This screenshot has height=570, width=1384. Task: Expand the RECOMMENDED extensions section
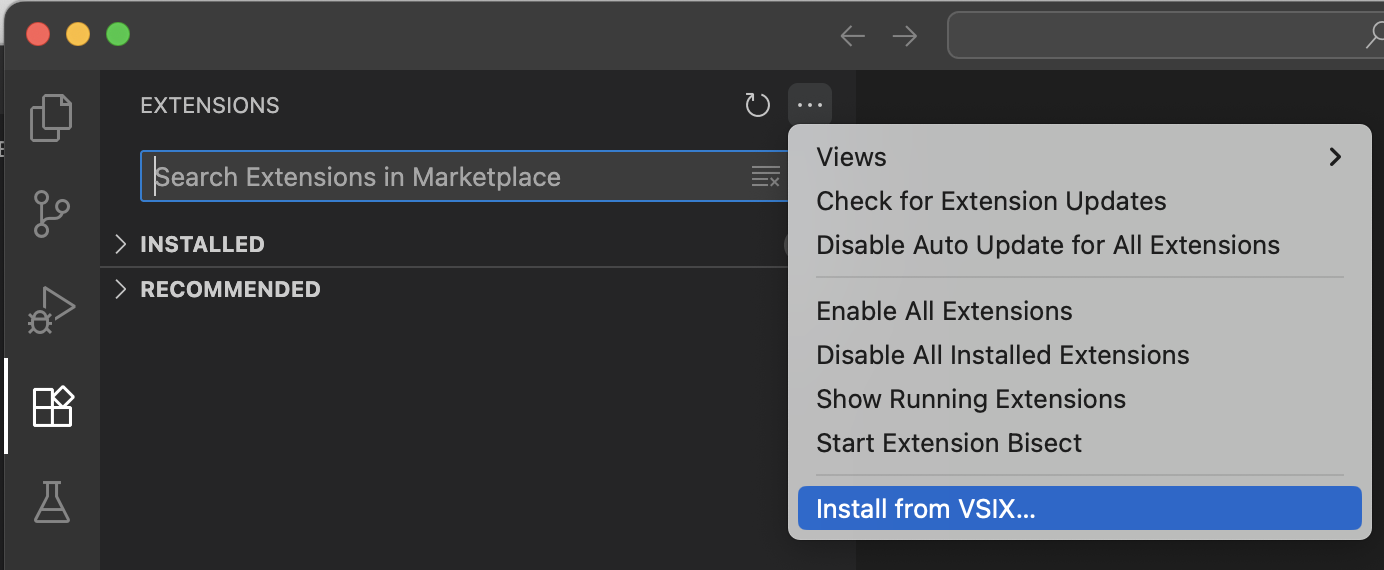click(x=230, y=289)
